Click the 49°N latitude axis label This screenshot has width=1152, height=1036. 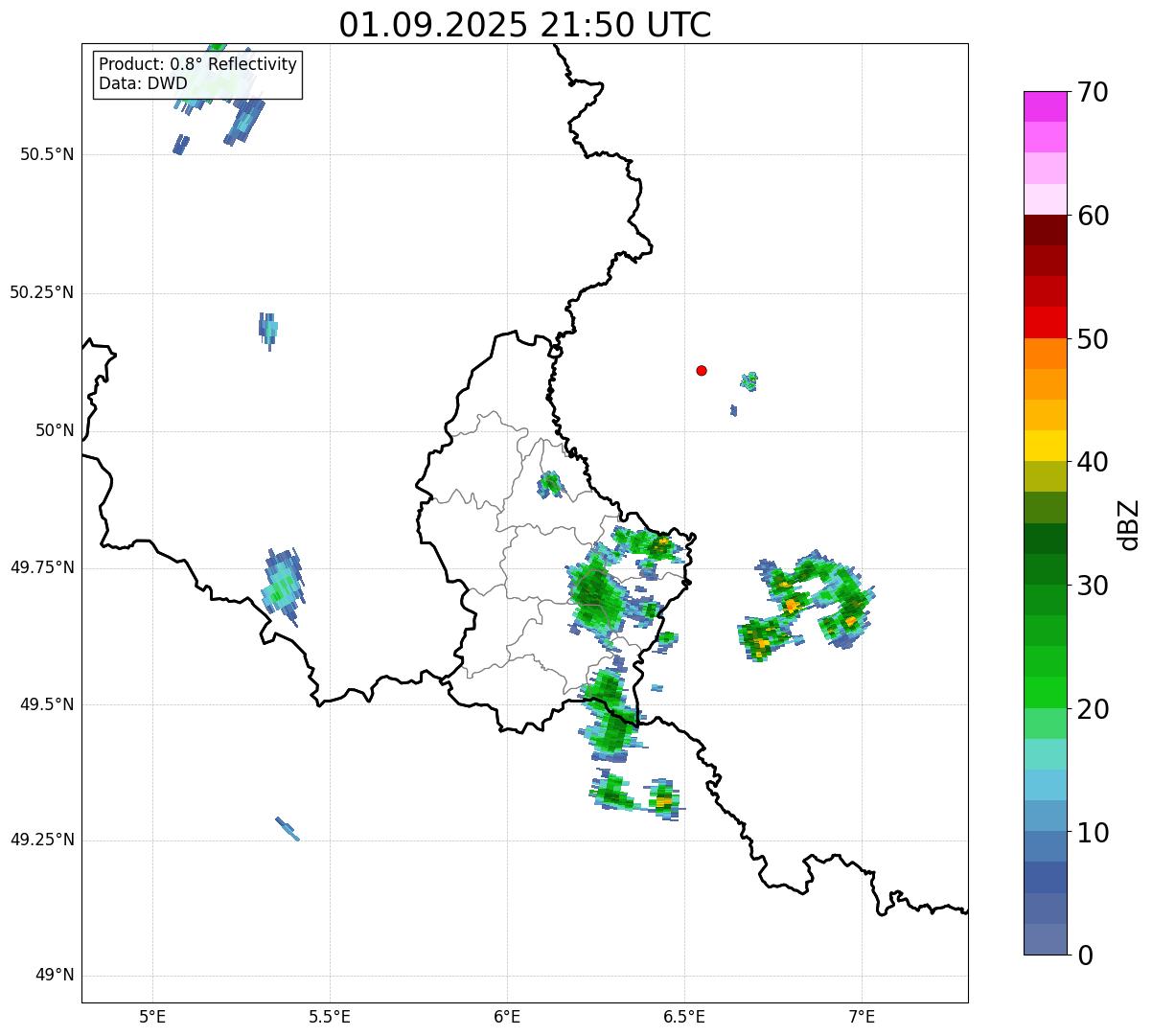(x=55, y=976)
